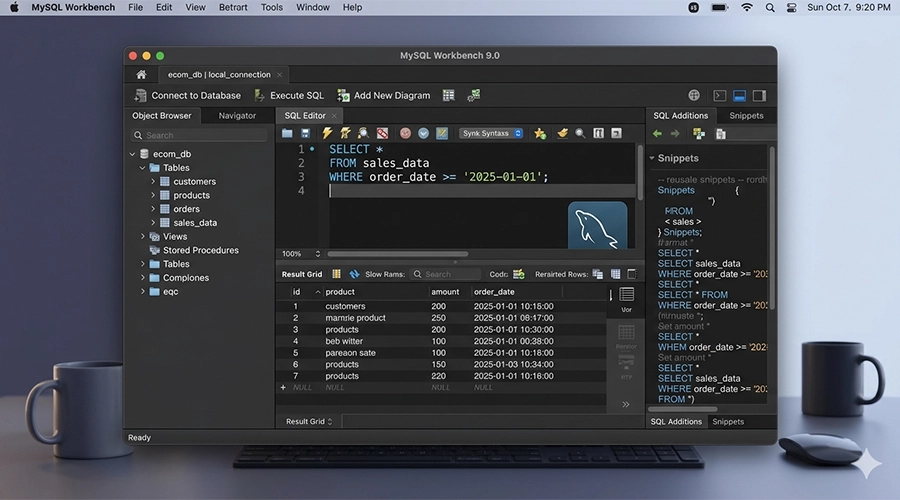Click the pencil beautify icon before Synk Syntaxs

pos(442,133)
